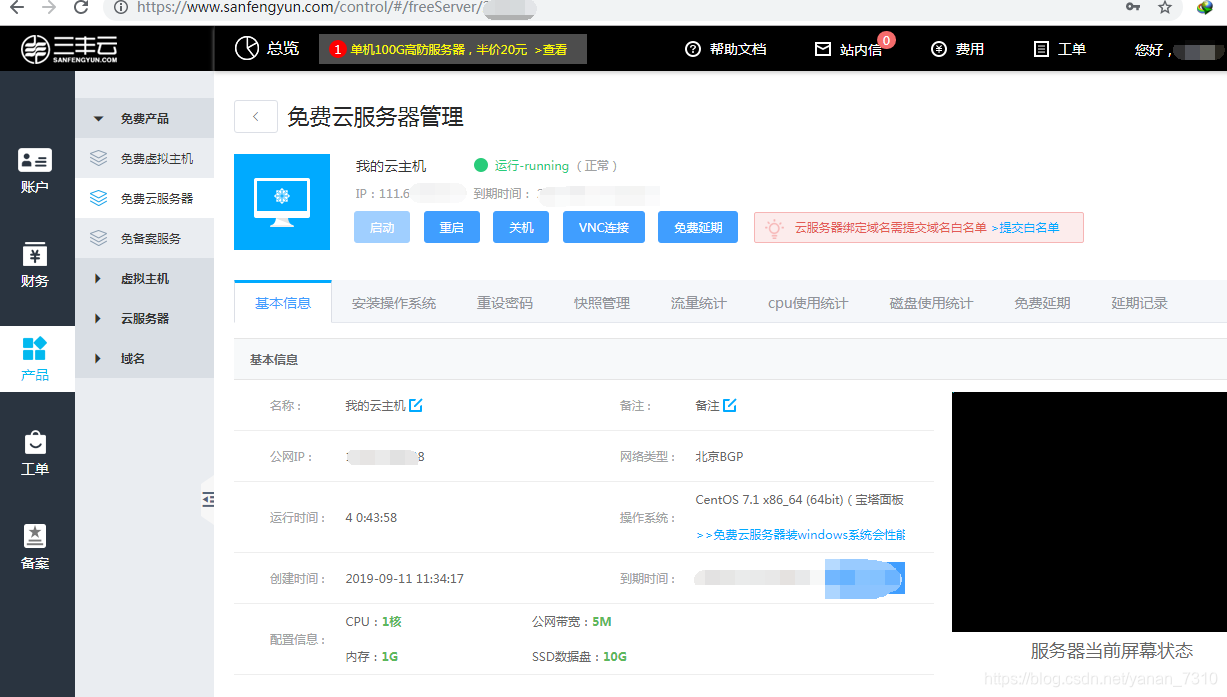Click the 免费延期 blue button
This screenshot has height=697, width=1227.
(698, 227)
